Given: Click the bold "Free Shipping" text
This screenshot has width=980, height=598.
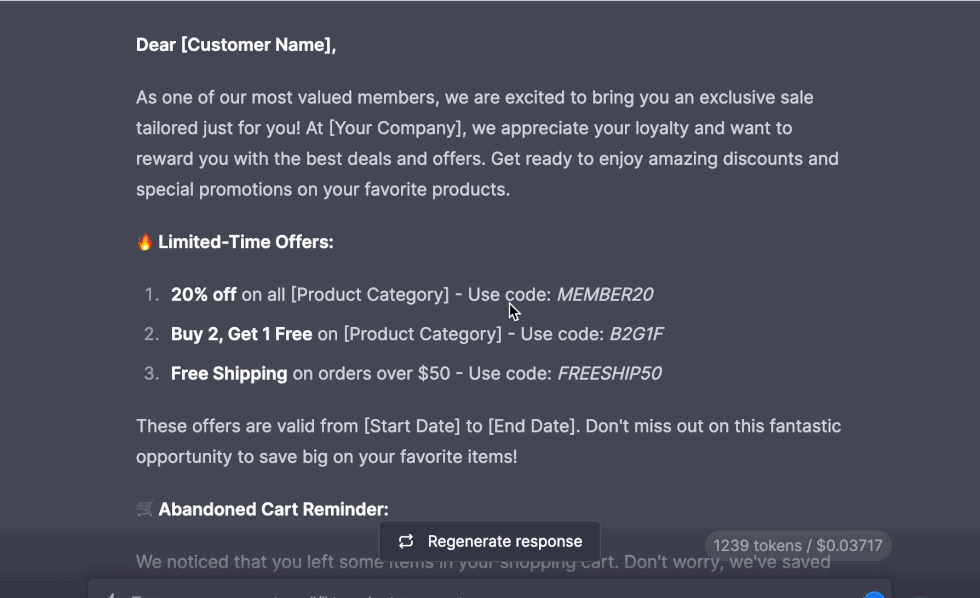Looking at the screenshot, I should click(229, 374).
